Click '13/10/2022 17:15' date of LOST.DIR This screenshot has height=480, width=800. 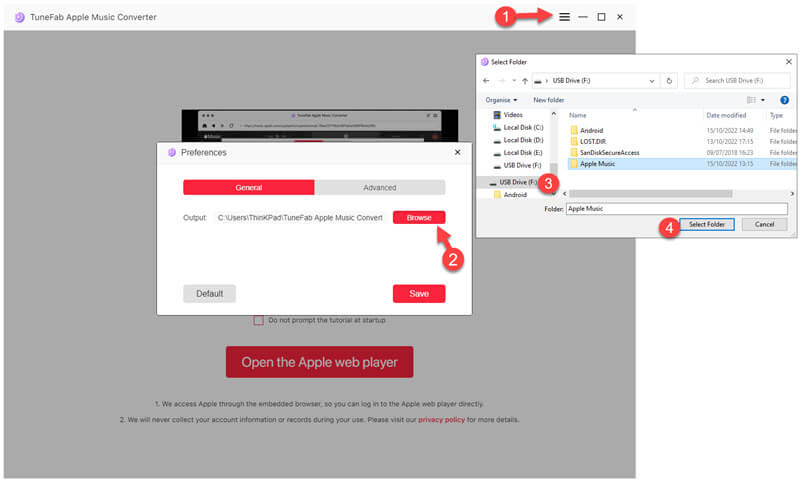(x=730, y=141)
